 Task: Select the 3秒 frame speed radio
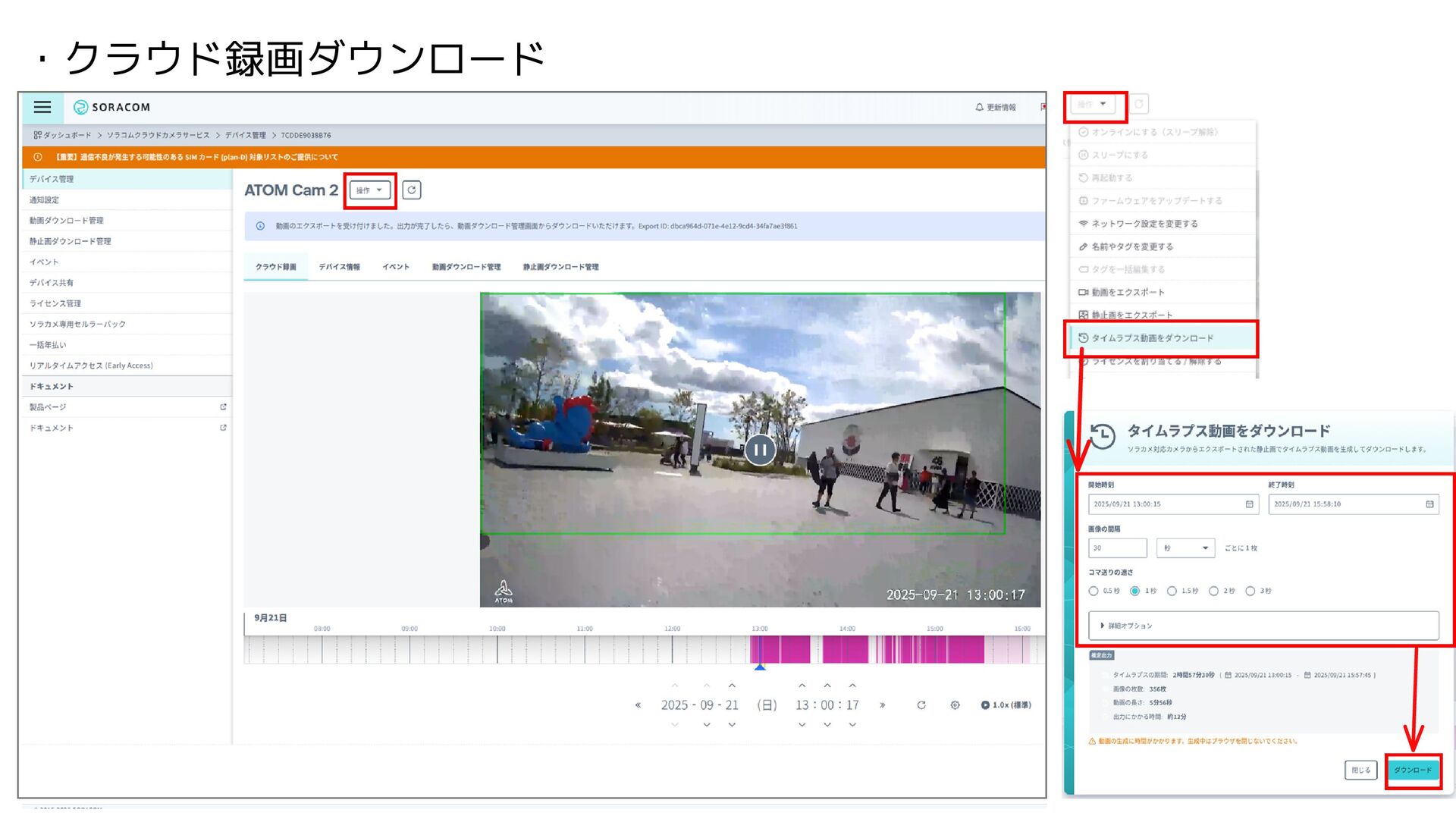click(x=1250, y=591)
